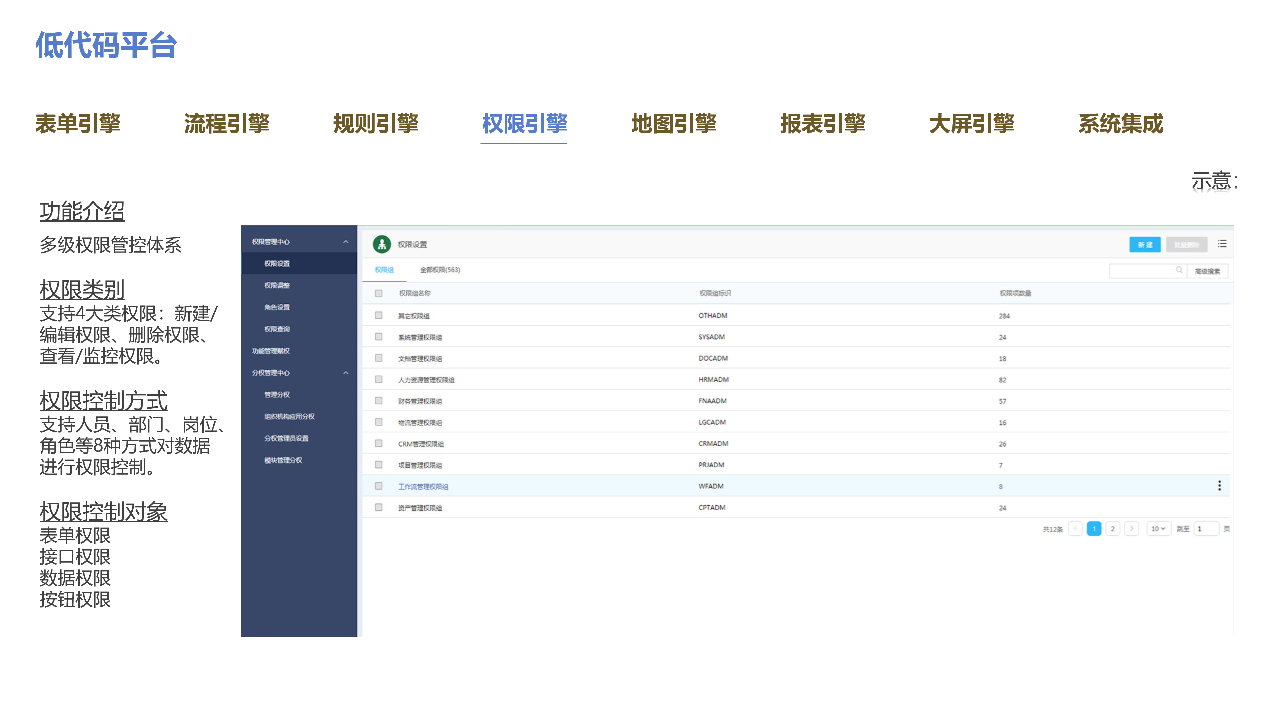1280x720 pixels.
Task: Click the blue 新建 button
Action: [x=1145, y=244]
